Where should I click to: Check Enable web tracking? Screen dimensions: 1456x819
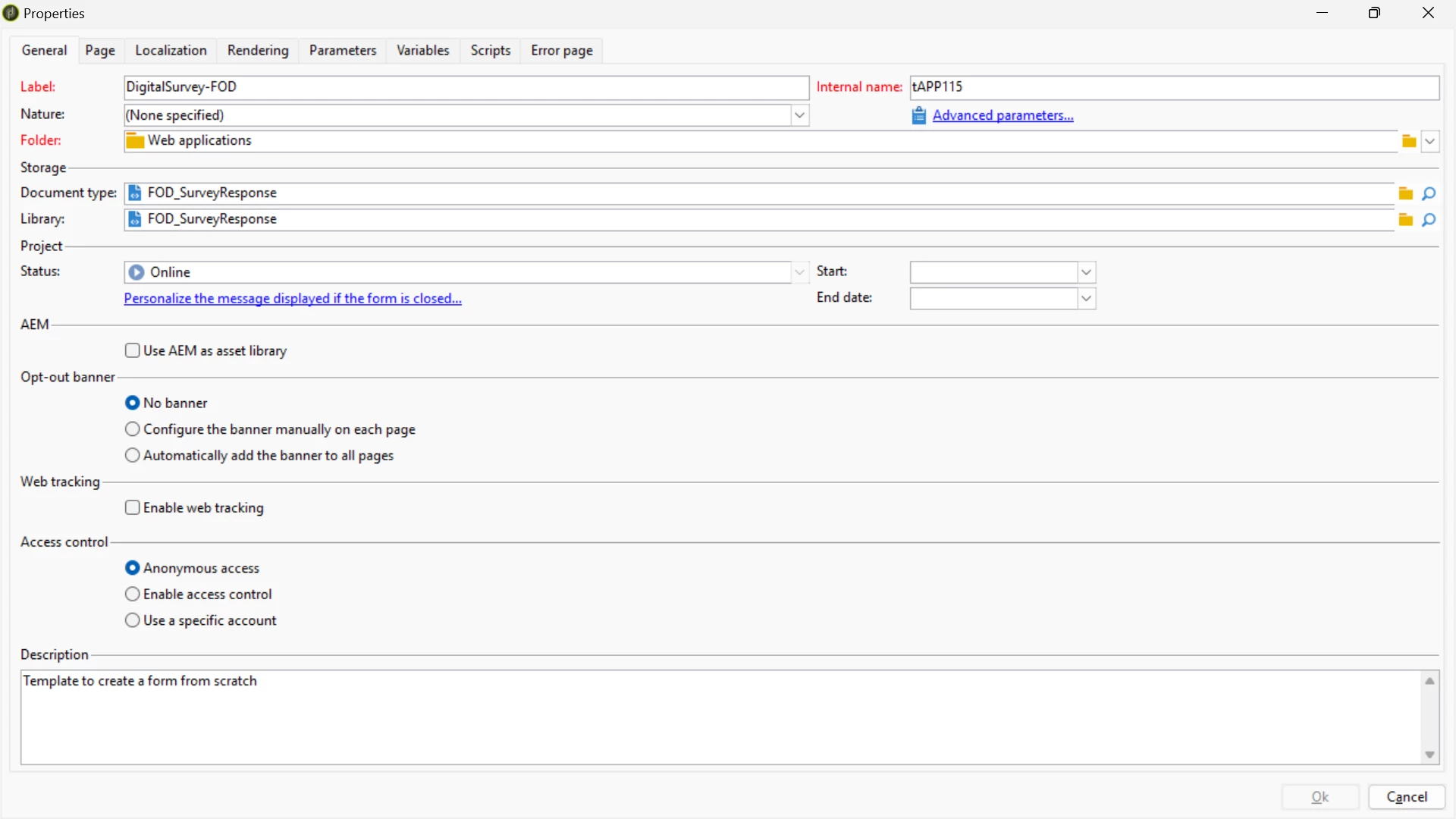click(133, 507)
